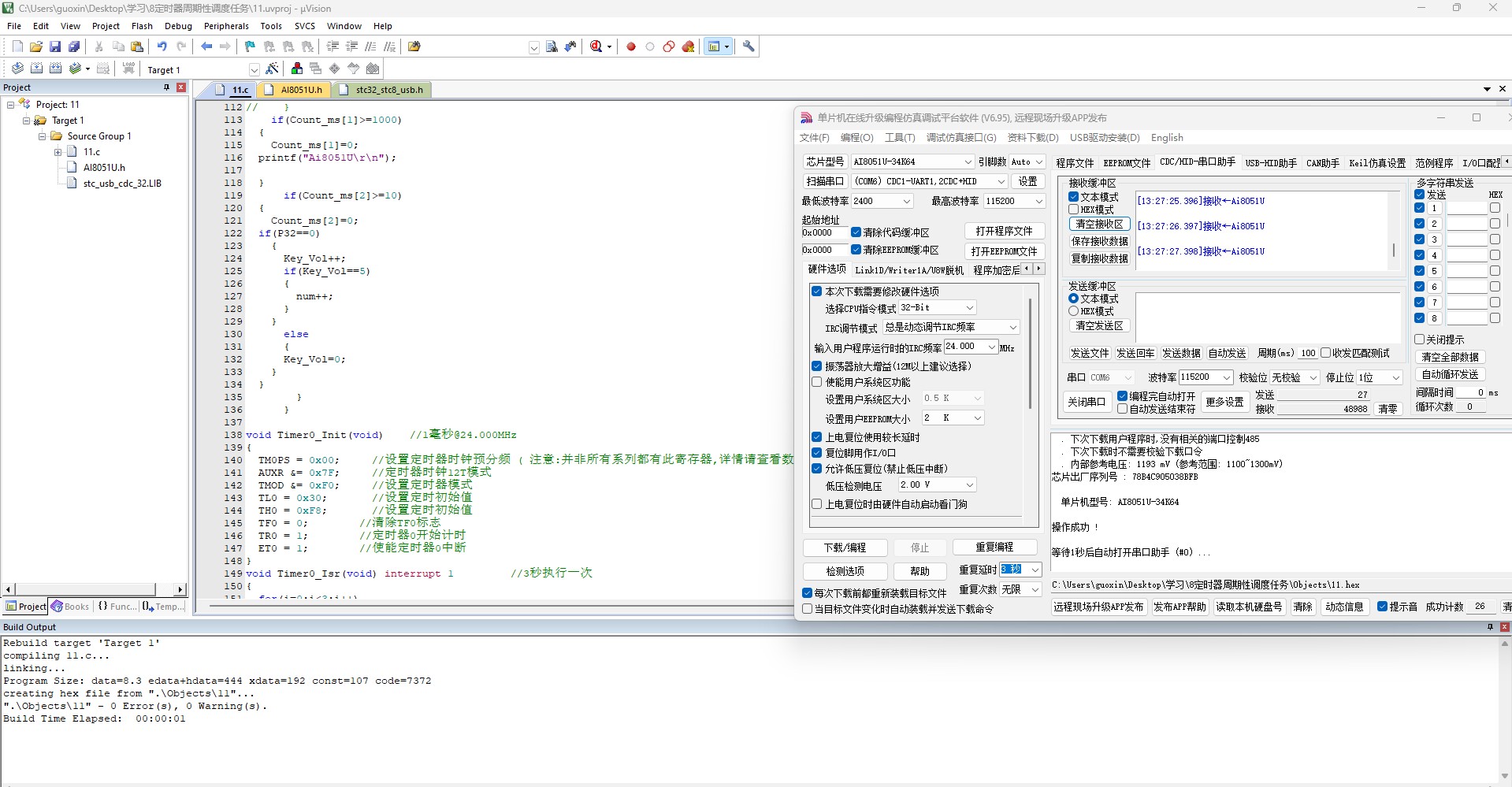
Task: Select stc_usb_cdc_32.LIB in project tree
Action: coord(122,184)
